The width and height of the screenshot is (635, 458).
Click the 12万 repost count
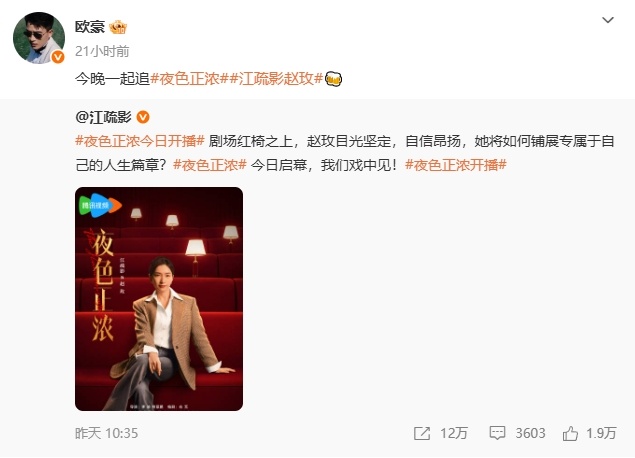[454, 433]
